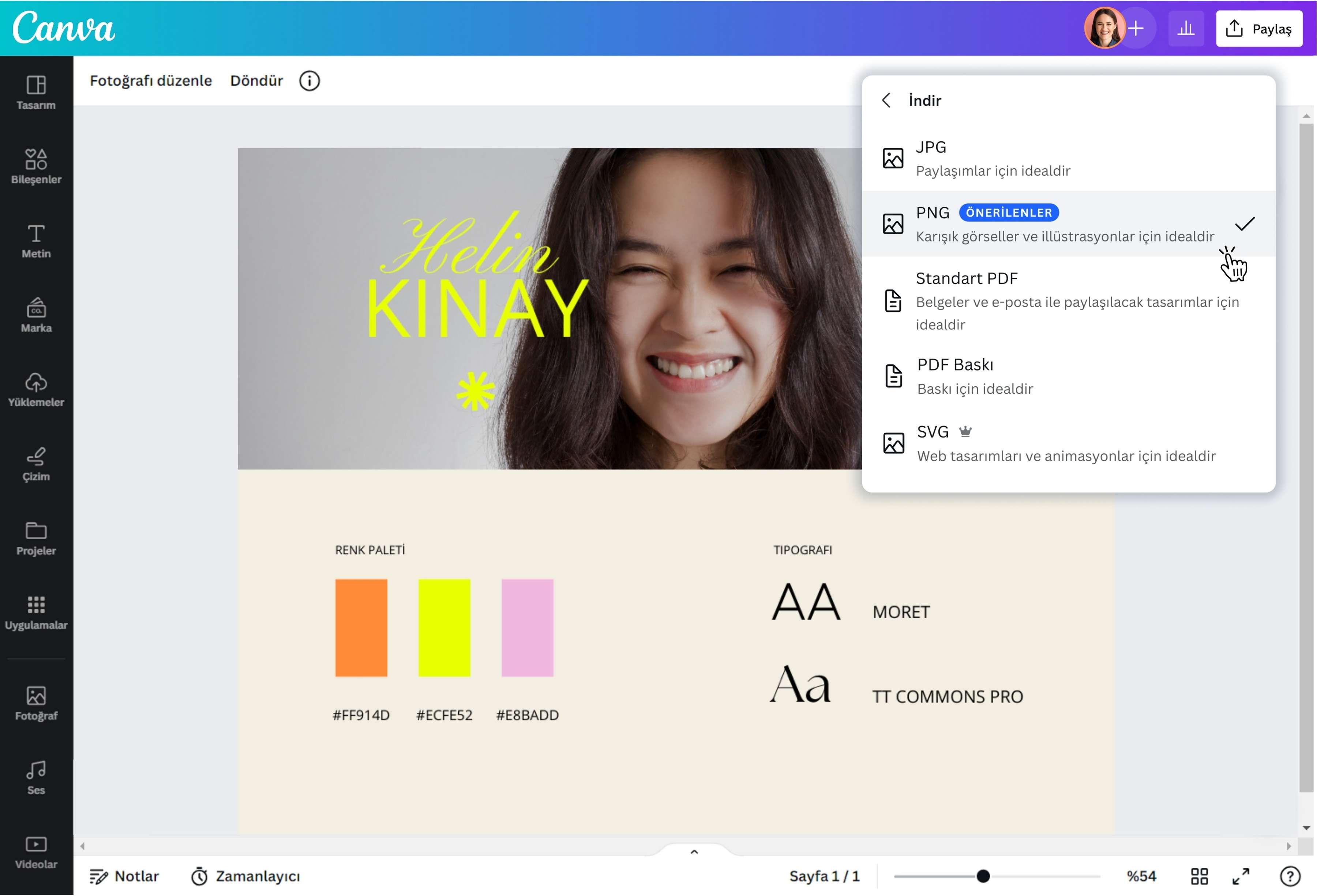Click the zoom slider handle
1317x896 pixels.
tap(983, 876)
